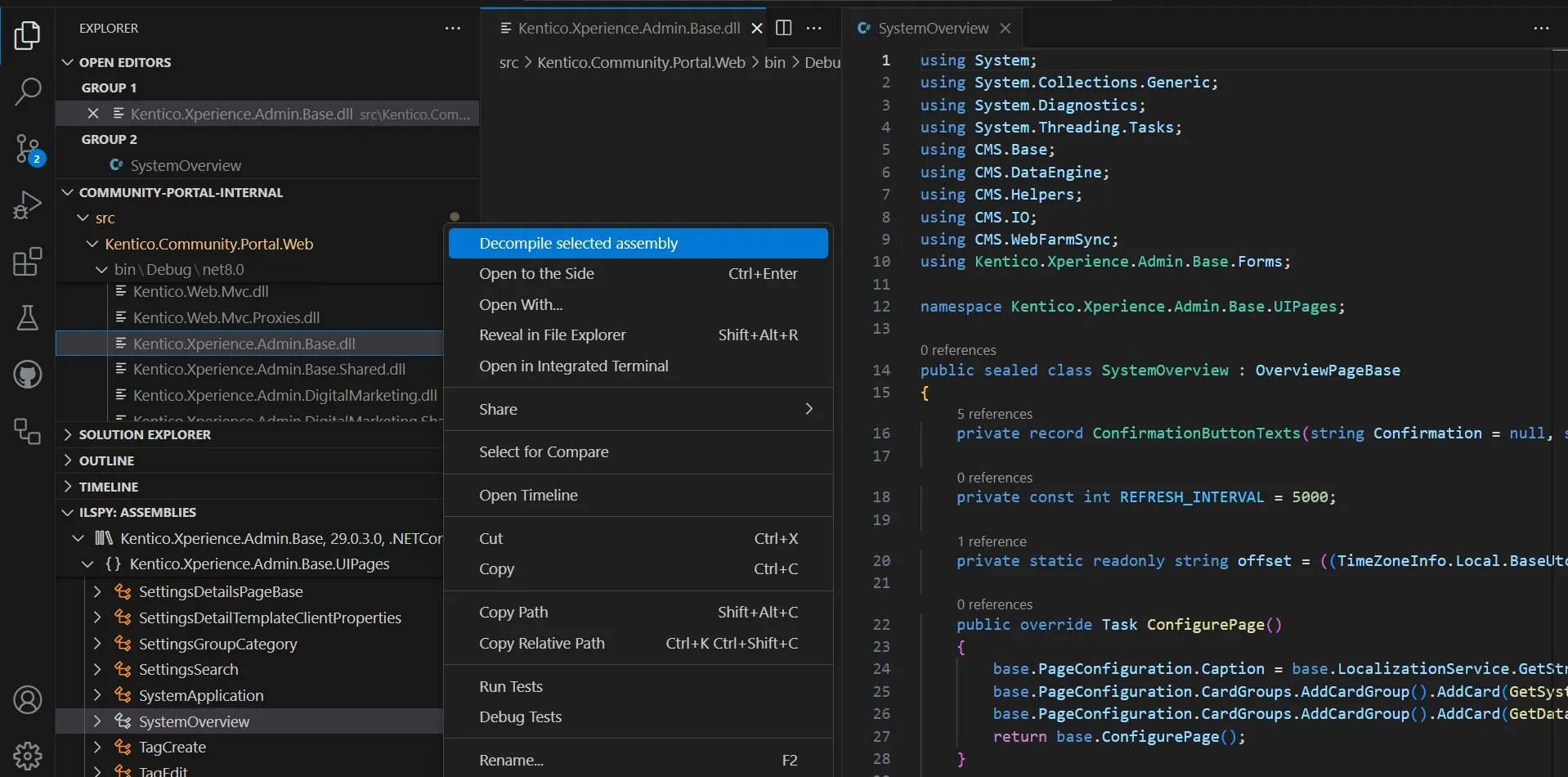The image size is (1568, 777).
Task: Open the Share submenu
Action: click(638, 409)
